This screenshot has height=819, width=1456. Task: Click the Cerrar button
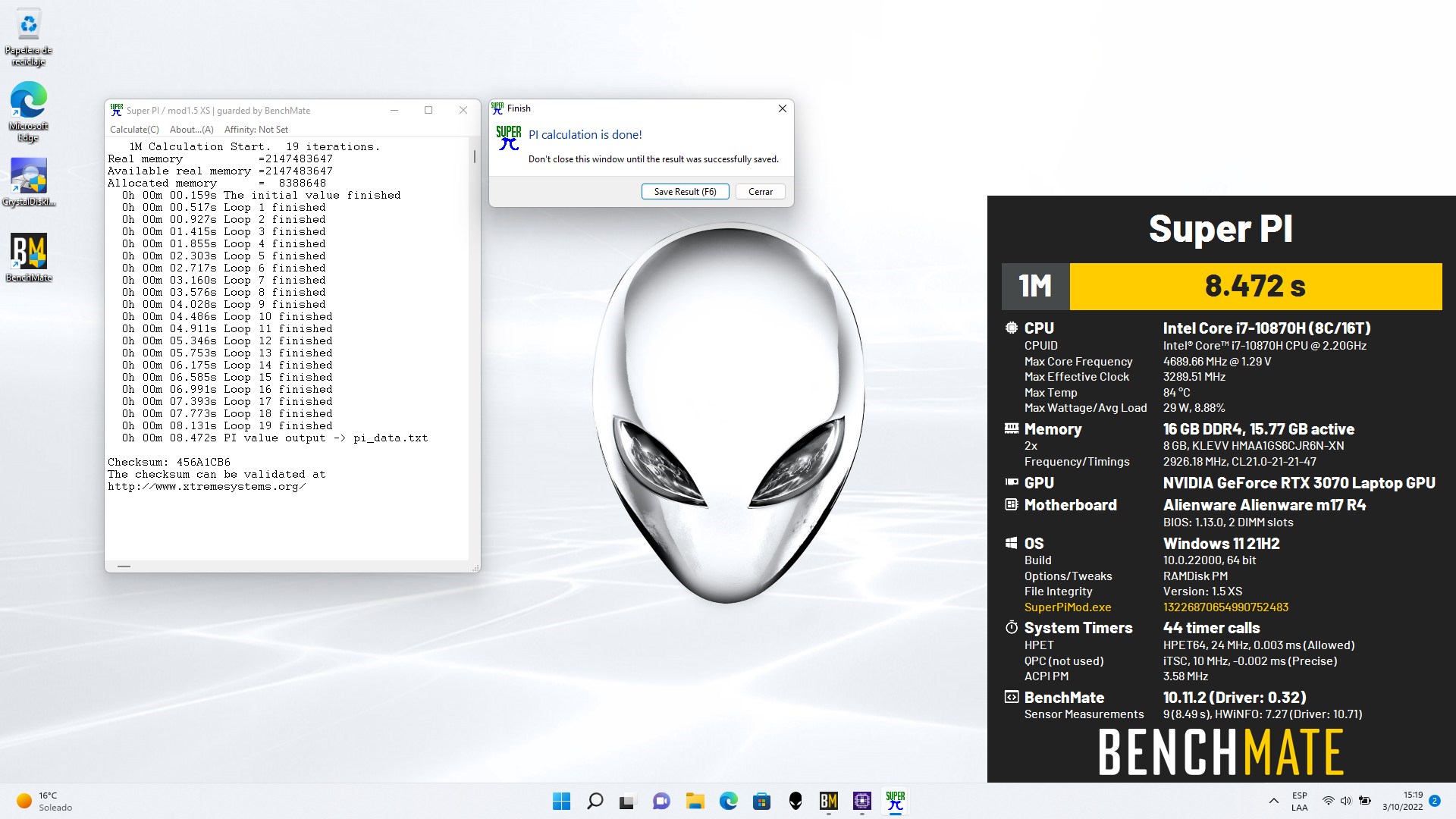pyautogui.click(x=760, y=192)
